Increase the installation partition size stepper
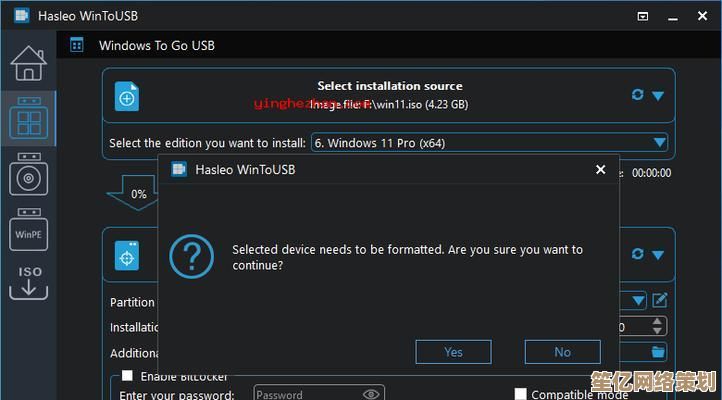This screenshot has height=400, width=722. pos(657,322)
